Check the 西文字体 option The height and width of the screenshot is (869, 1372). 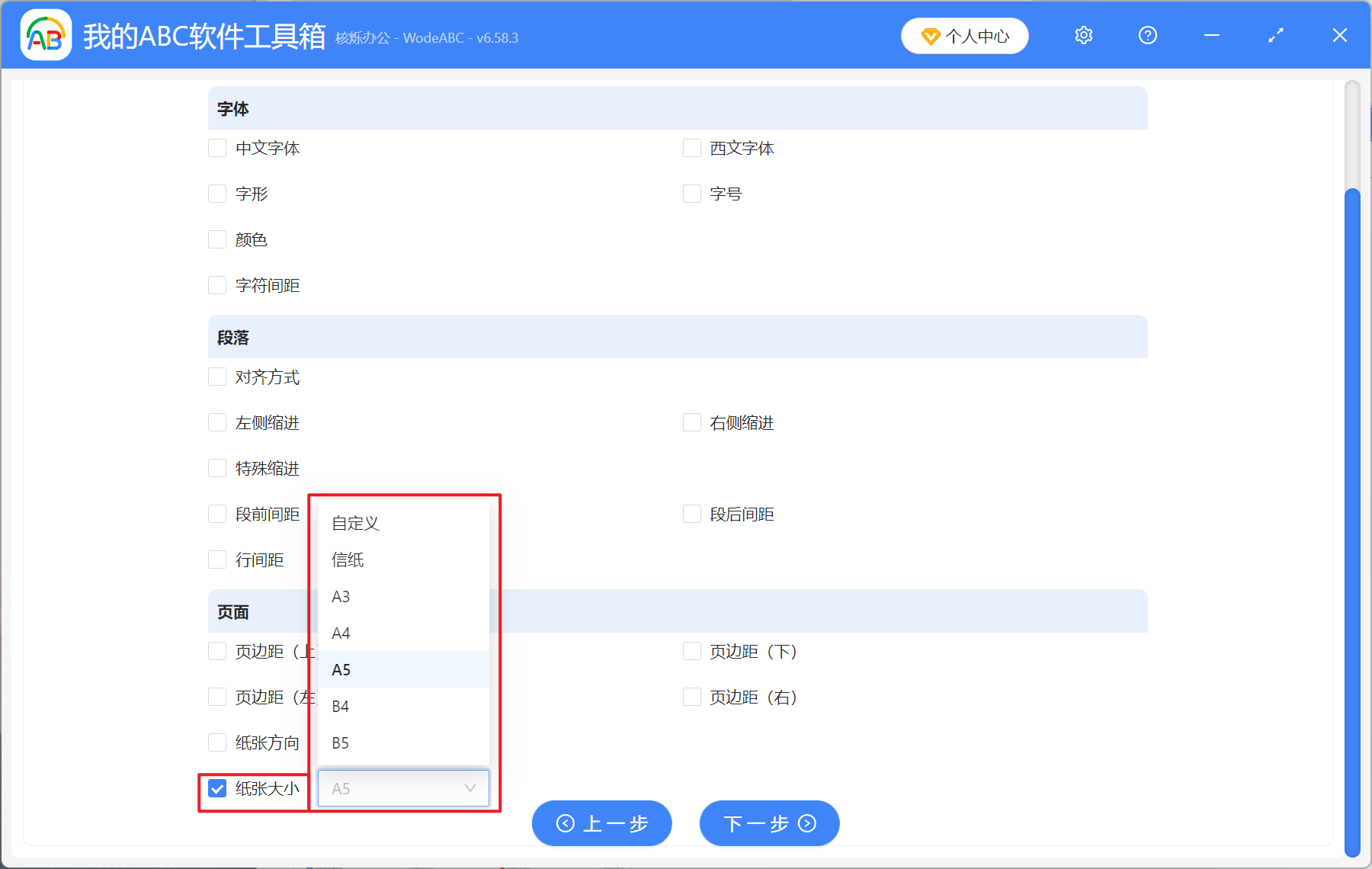(x=691, y=148)
